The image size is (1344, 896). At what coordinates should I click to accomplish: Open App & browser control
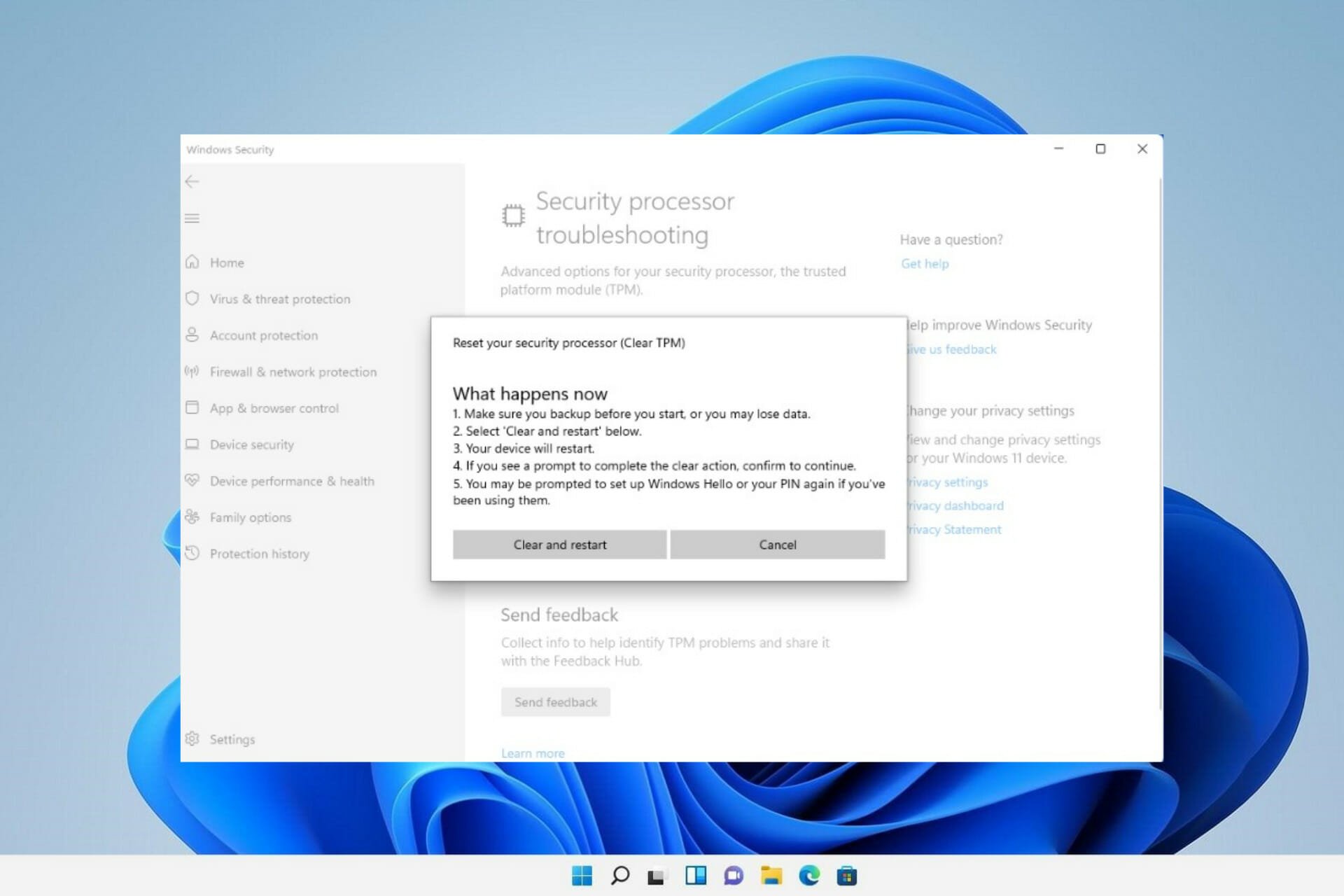coord(274,408)
